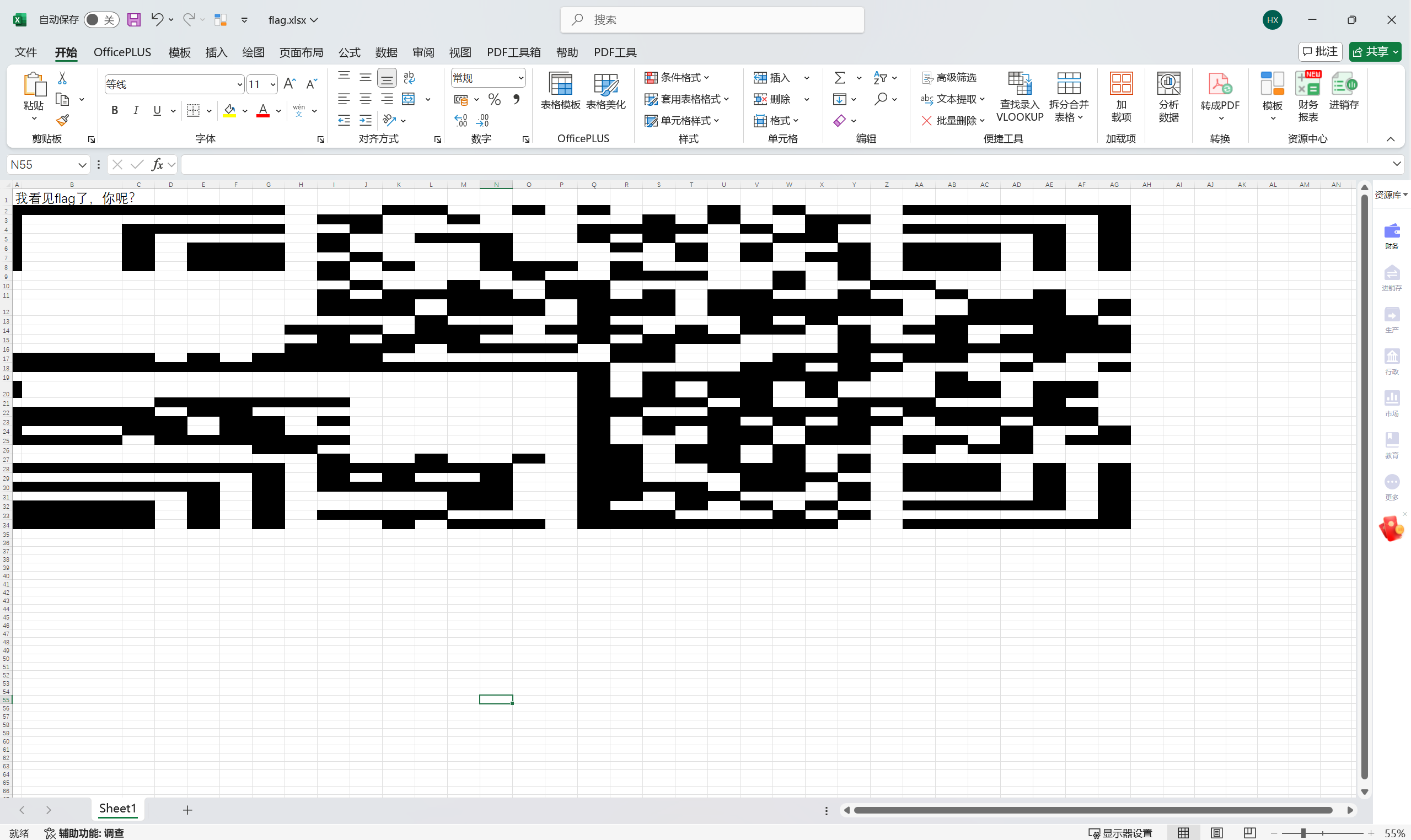Switch to the 公式 Formulas tab

click(x=350, y=52)
